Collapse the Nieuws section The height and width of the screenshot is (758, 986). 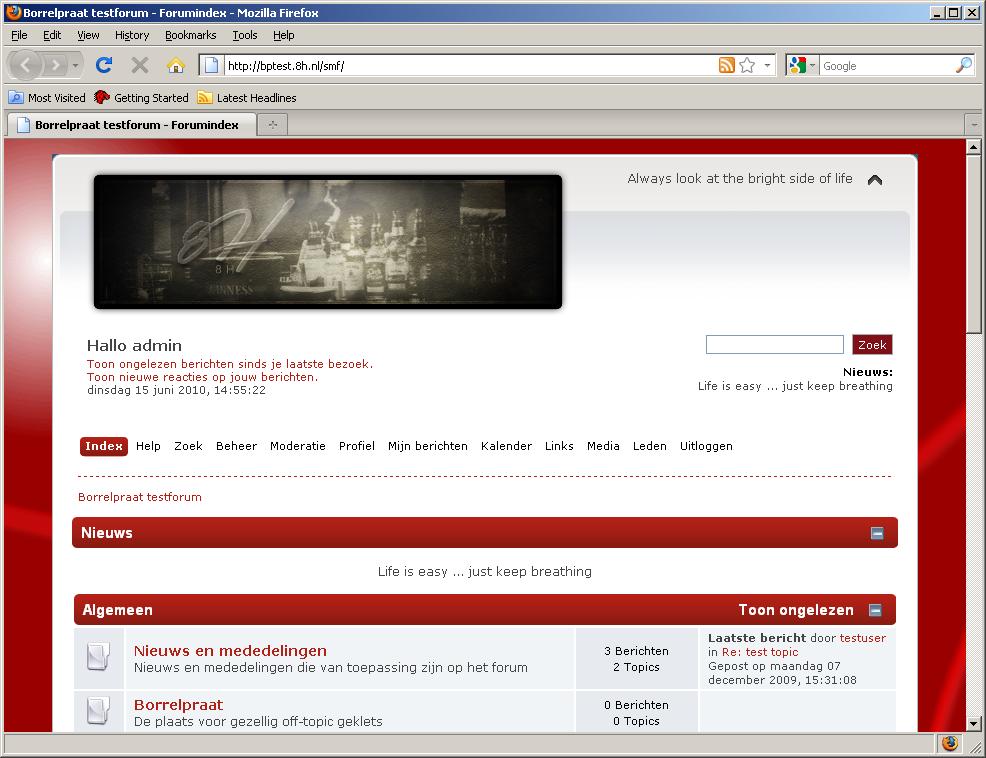pos(877,533)
